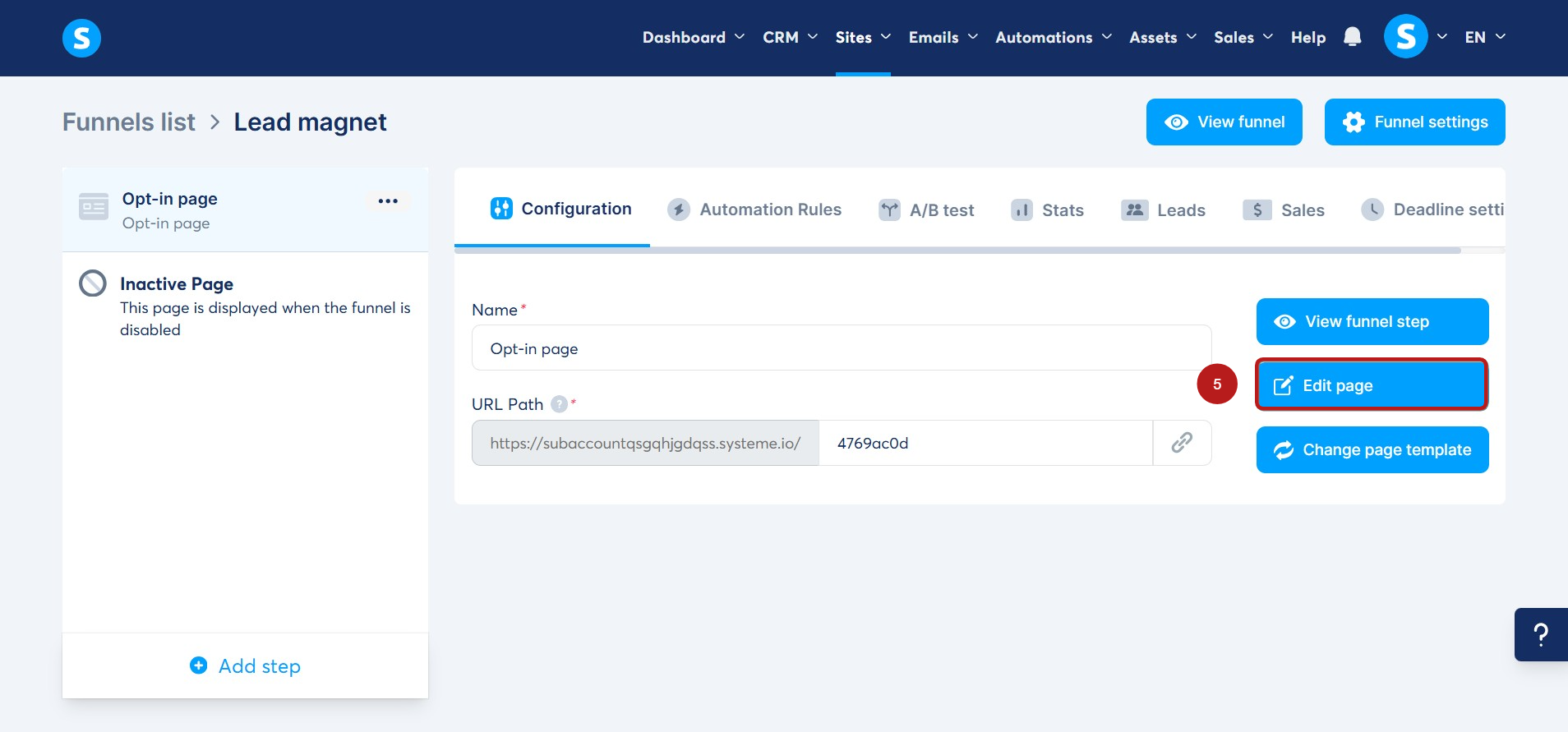Viewport: 1568px width, 732px height.
Task: Go back to Funnels list breadcrumb
Action: point(129,122)
